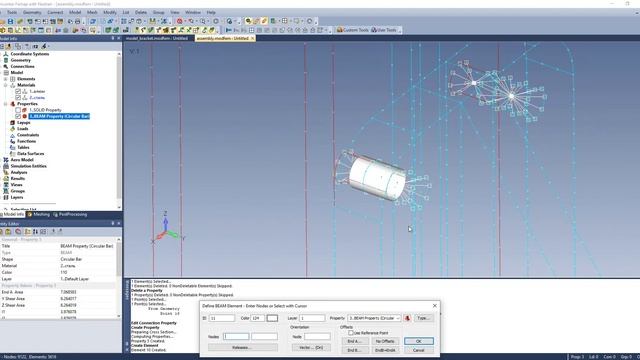
Task: Click the Tables icon in the tree
Action: [13, 147]
